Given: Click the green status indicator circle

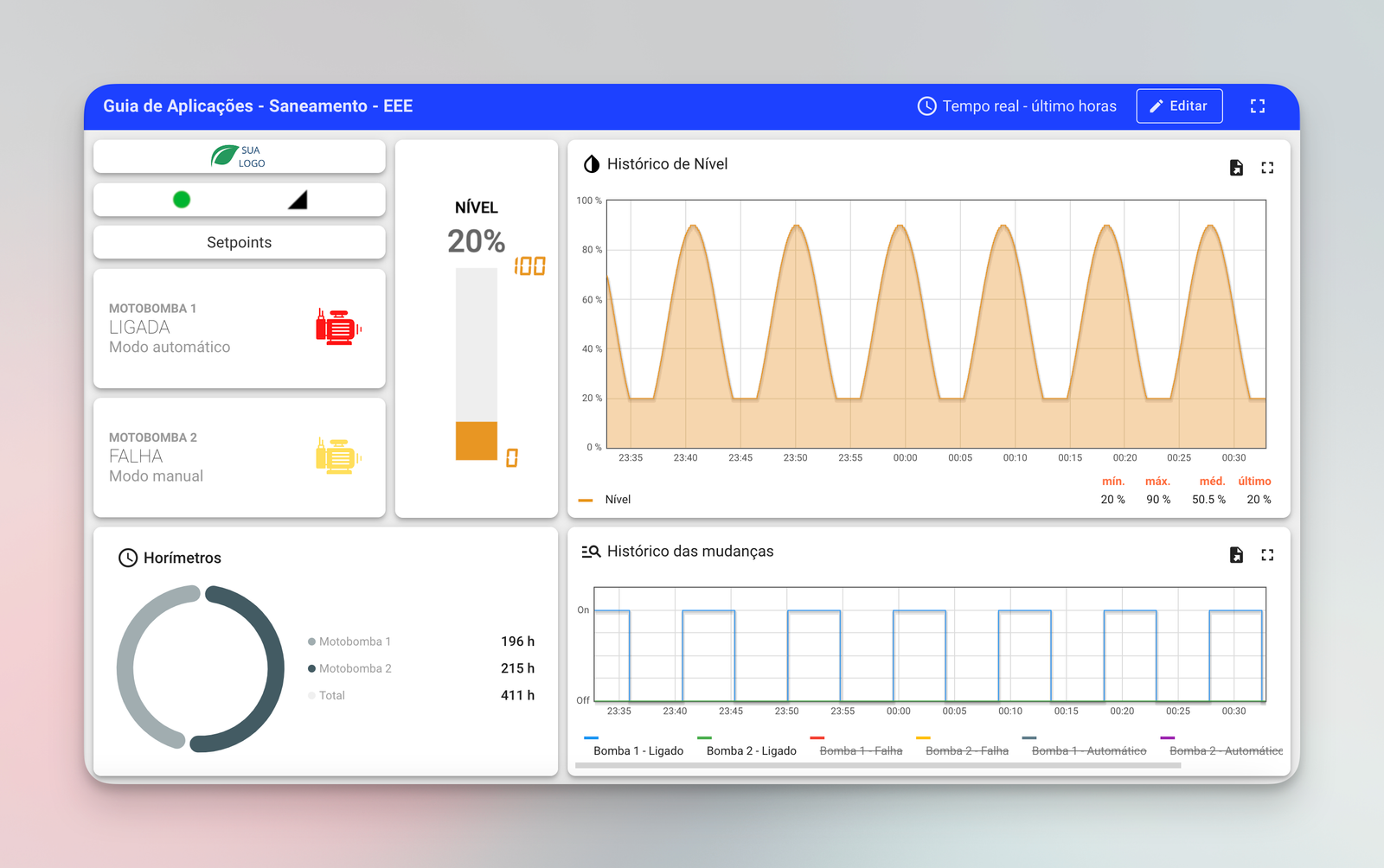Looking at the screenshot, I should tap(182, 200).
